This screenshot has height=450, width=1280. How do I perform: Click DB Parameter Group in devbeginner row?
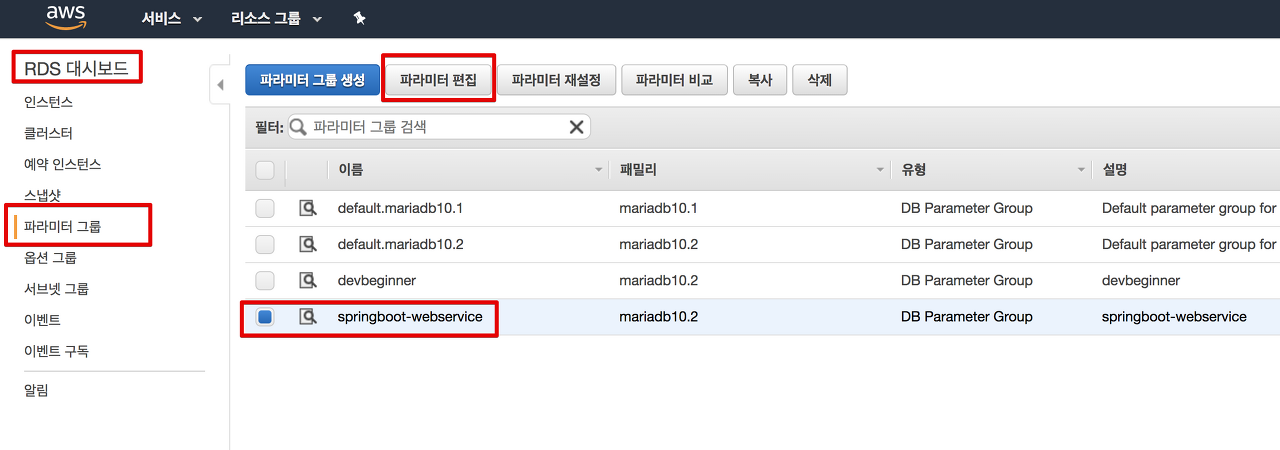[x=966, y=280]
